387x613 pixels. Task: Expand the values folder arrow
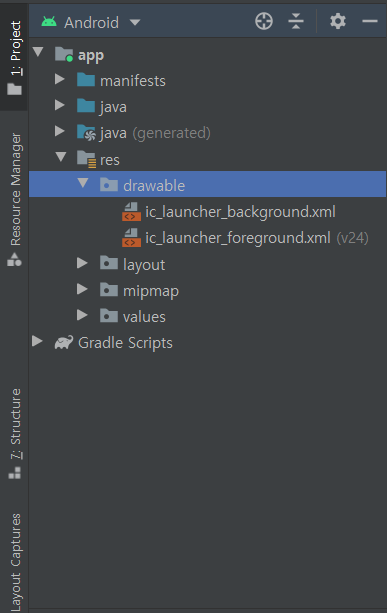tap(82, 315)
